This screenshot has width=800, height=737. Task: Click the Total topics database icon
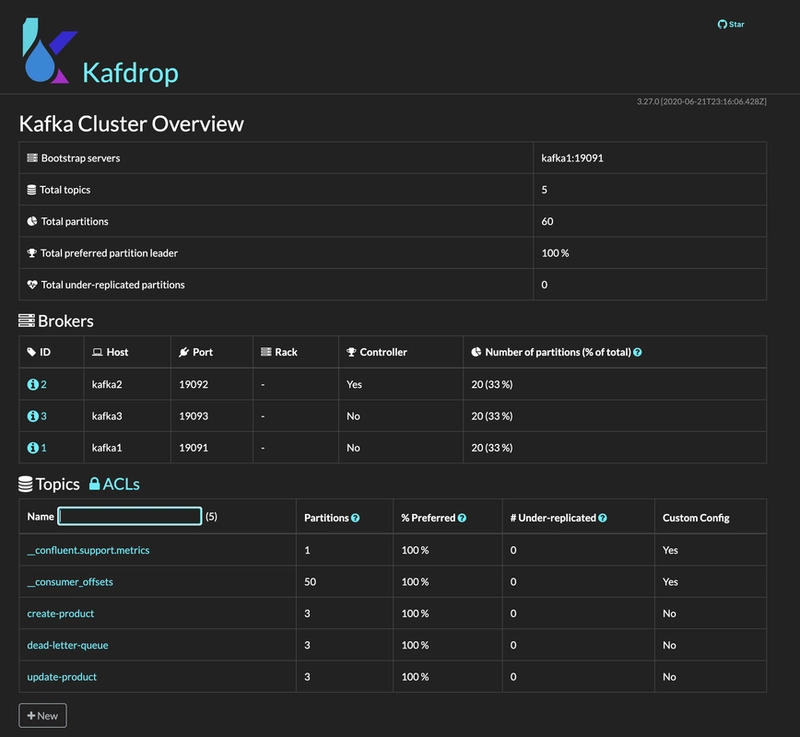[x=32, y=190]
